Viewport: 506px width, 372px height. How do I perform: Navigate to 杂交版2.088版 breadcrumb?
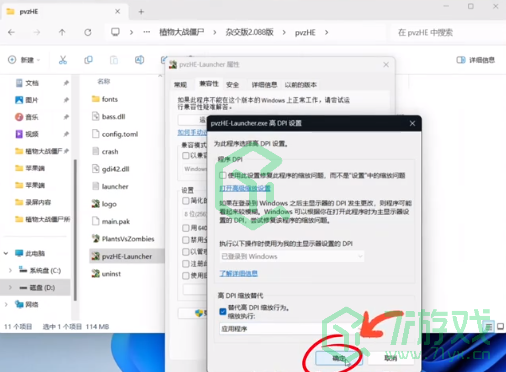pyautogui.click(x=249, y=32)
